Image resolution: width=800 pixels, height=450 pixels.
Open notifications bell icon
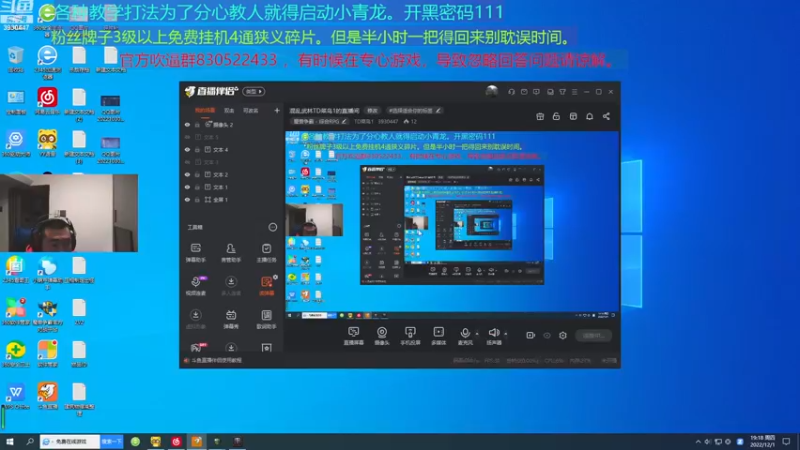point(589,116)
